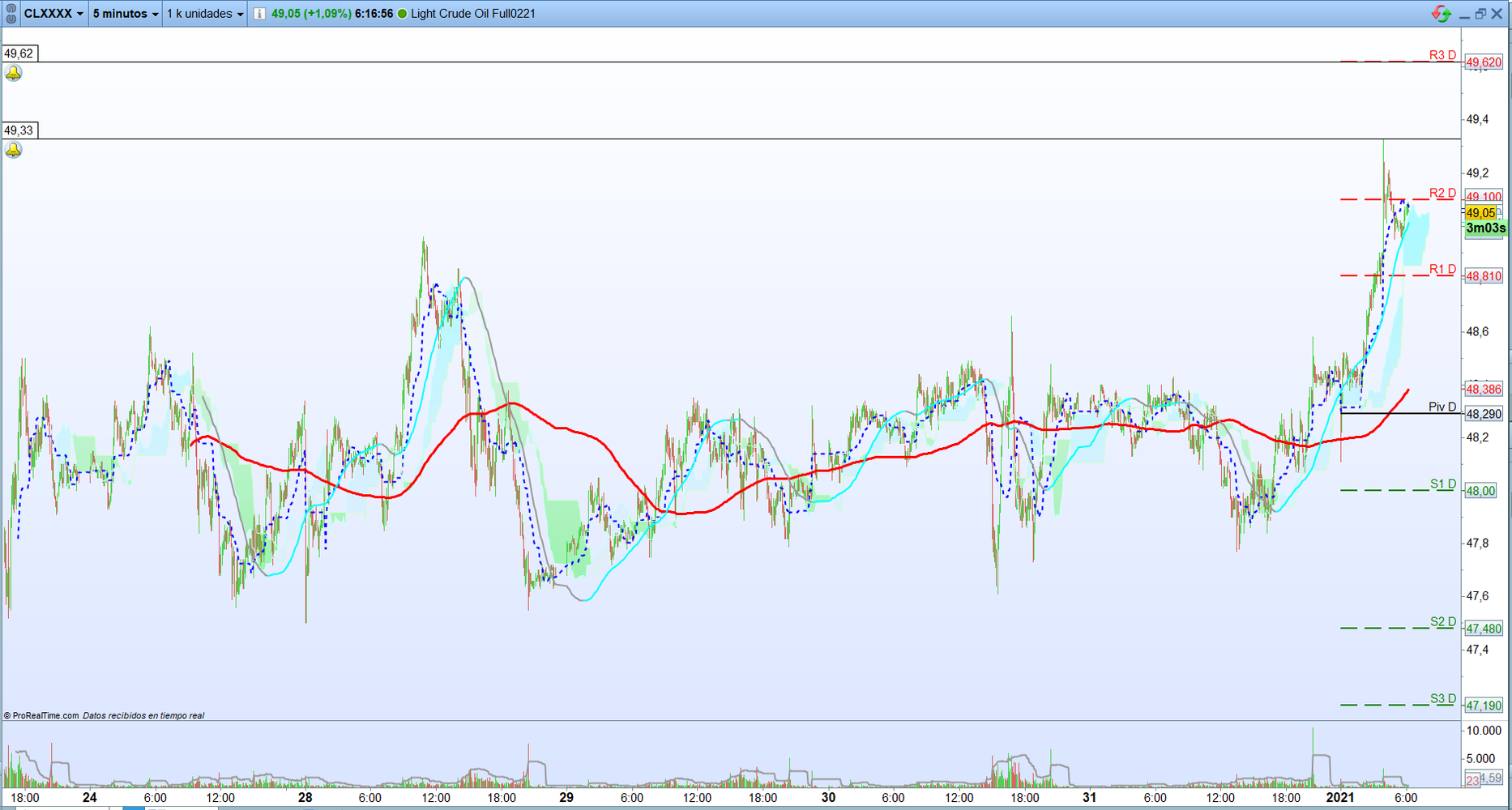Image resolution: width=1512 pixels, height=810 pixels.
Task: Click the 48,386 price axis tag
Action: point(1484,390)
